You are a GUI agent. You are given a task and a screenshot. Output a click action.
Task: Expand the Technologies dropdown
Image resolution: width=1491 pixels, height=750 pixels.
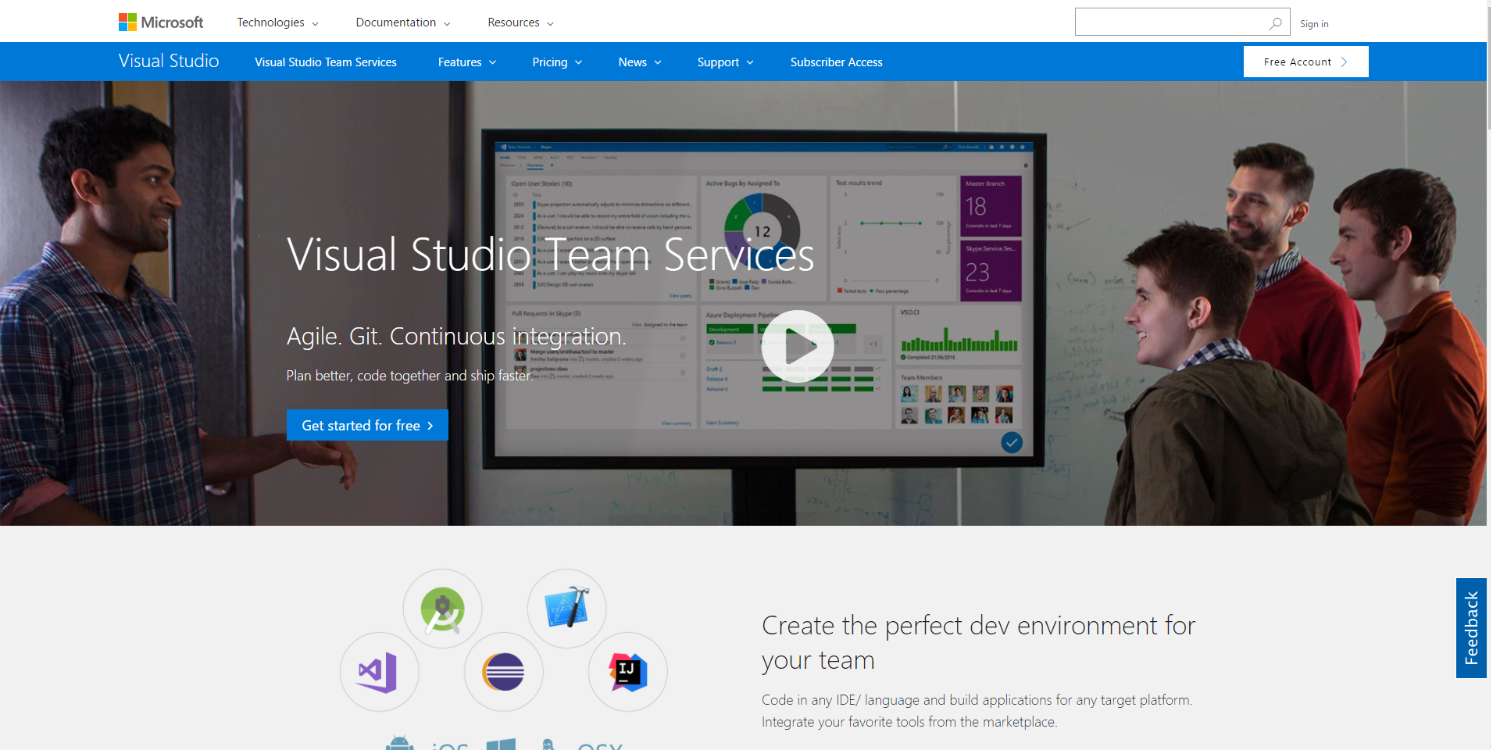278,22
